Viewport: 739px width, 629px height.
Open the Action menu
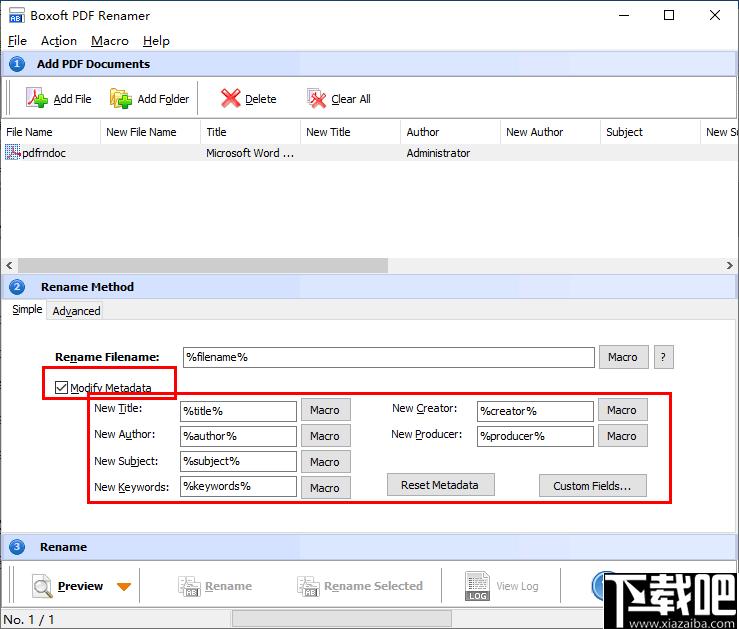tap(58, 41)
